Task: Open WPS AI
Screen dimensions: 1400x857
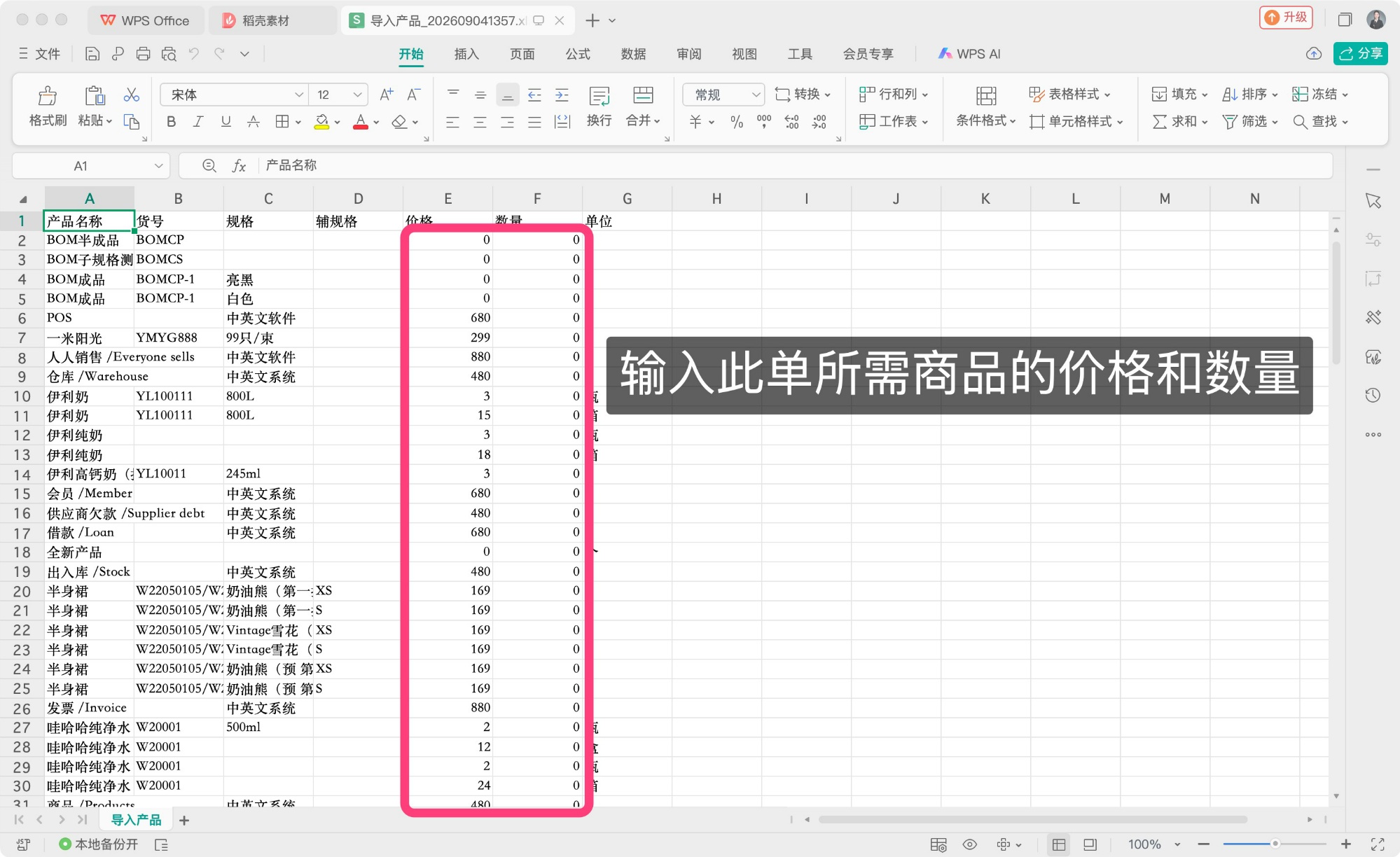Action: (969, 54)
